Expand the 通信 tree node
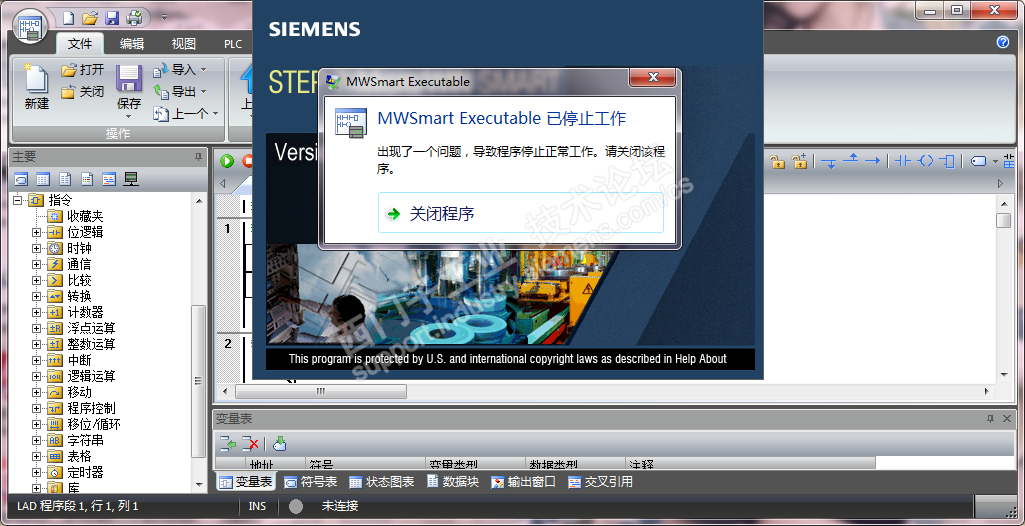The width and height of the screenshot is (1025, 526). pyautogui.click(x=37, y=264)
